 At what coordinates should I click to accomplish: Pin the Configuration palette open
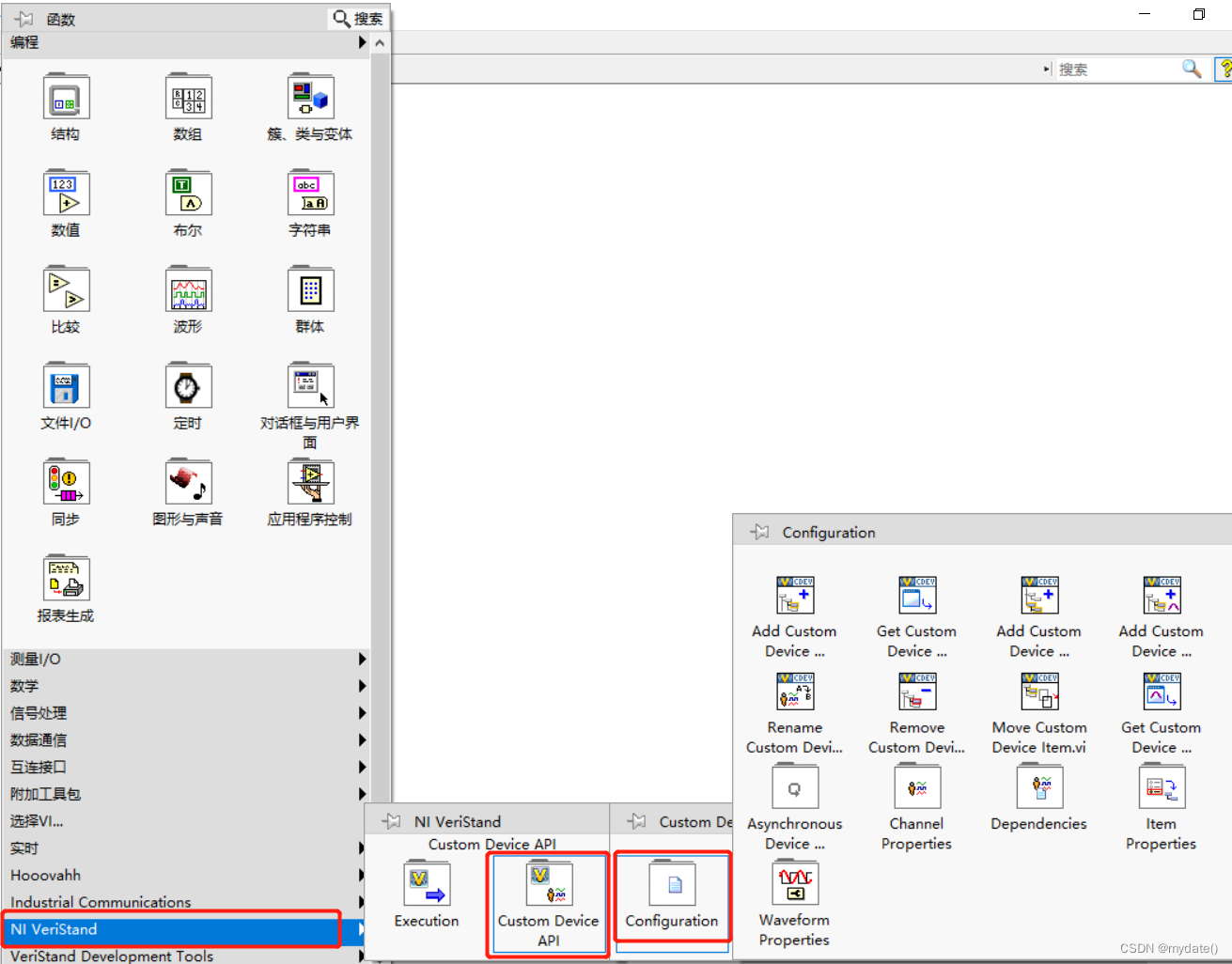coord(757,532)
